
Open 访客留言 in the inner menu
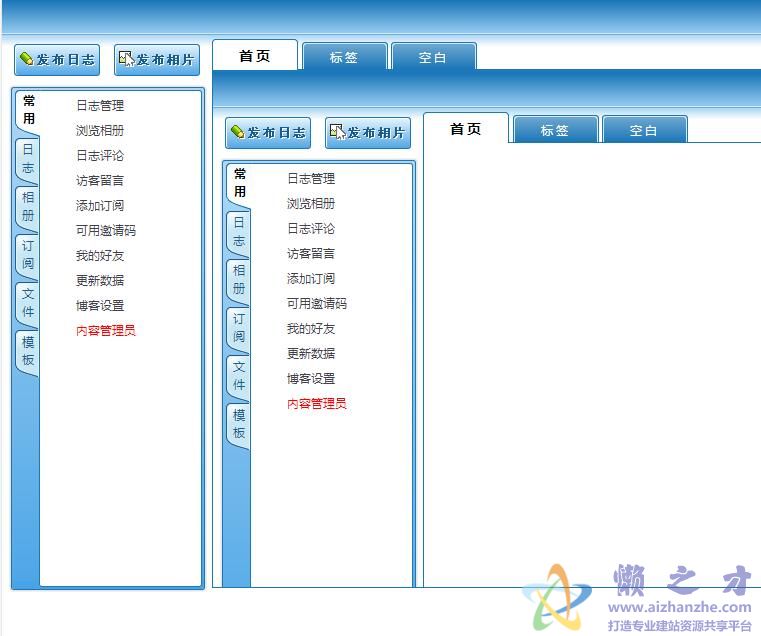(x=311, y=253)
